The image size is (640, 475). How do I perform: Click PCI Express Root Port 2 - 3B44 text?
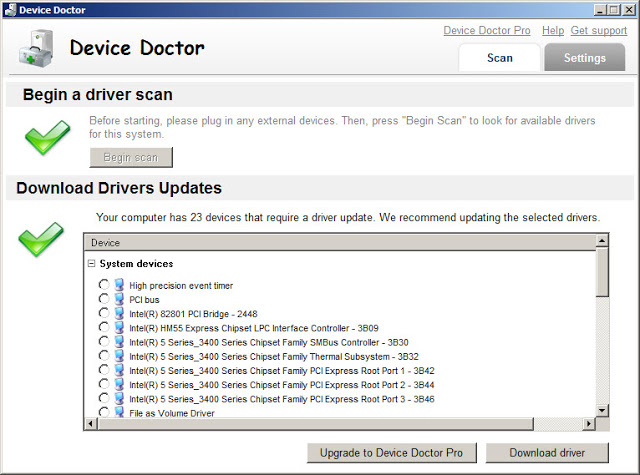(282, 385)
